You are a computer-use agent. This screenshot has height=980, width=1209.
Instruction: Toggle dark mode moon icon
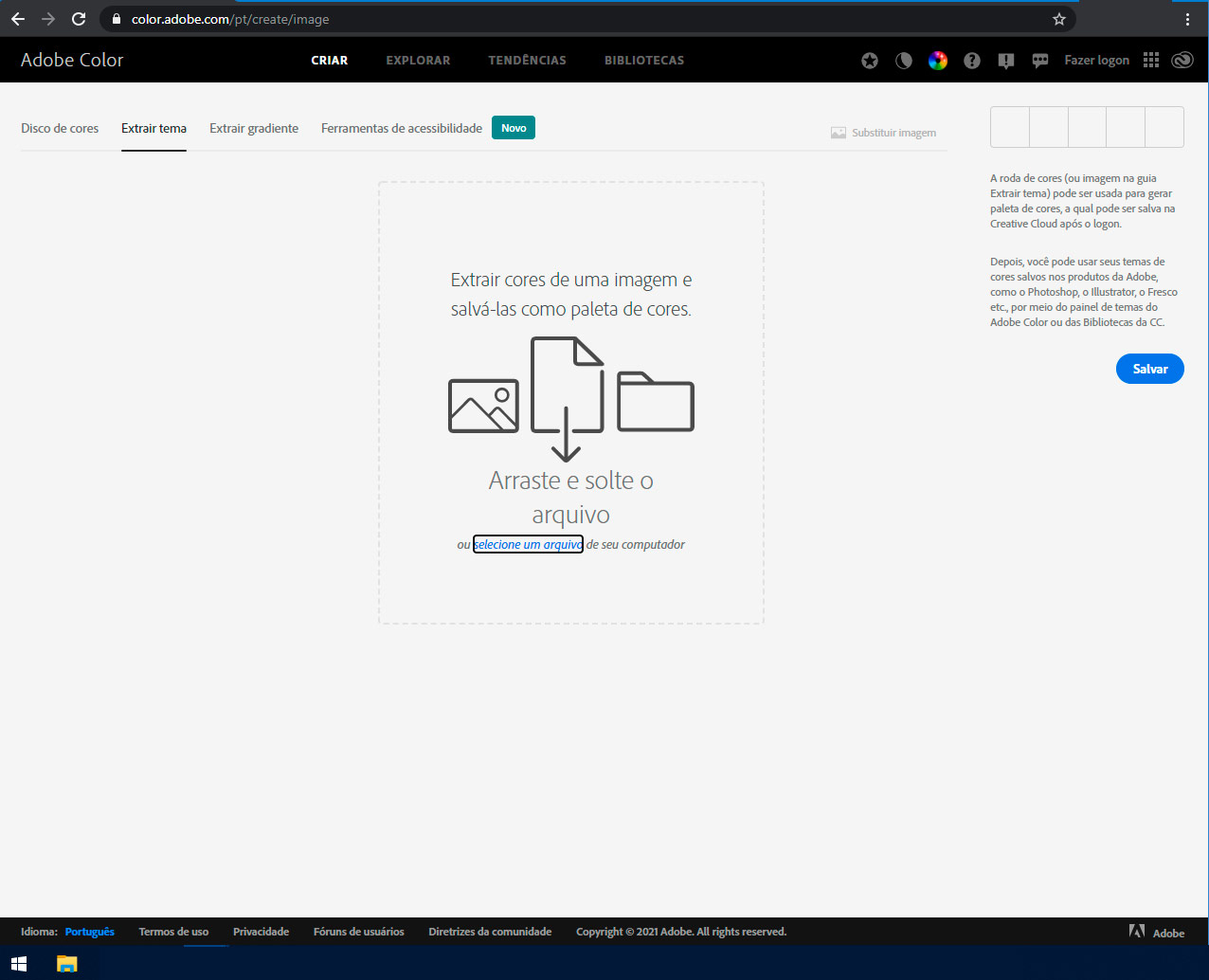coord(904,61)
